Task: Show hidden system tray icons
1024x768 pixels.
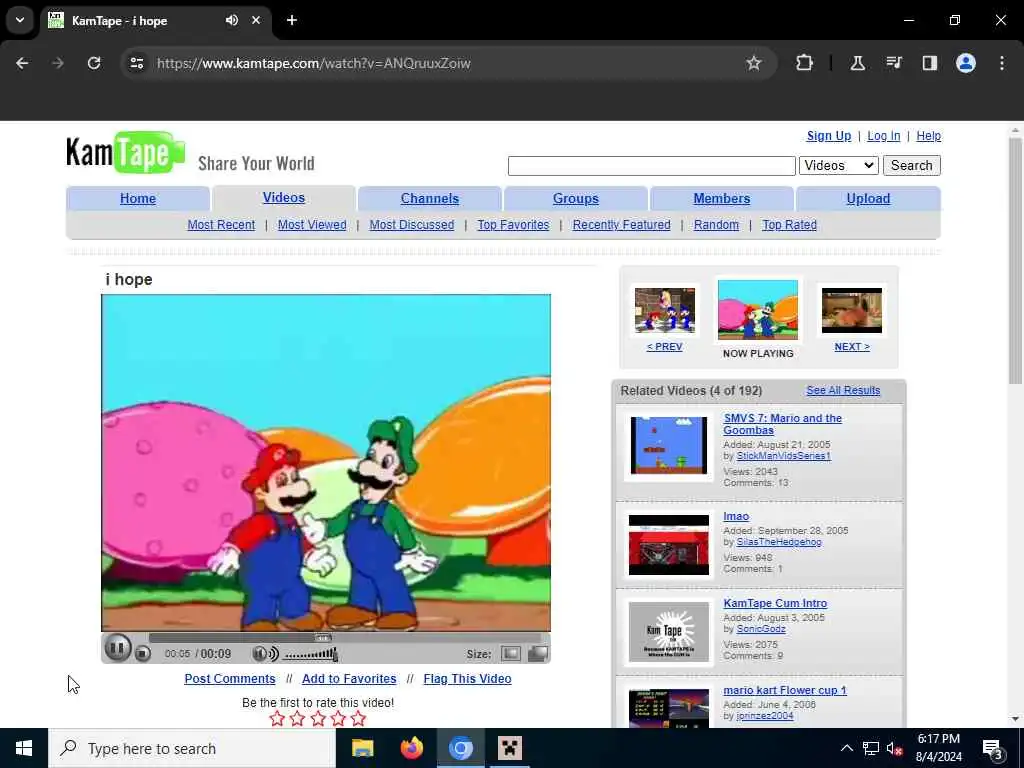Action: click(x=846, y=748)
